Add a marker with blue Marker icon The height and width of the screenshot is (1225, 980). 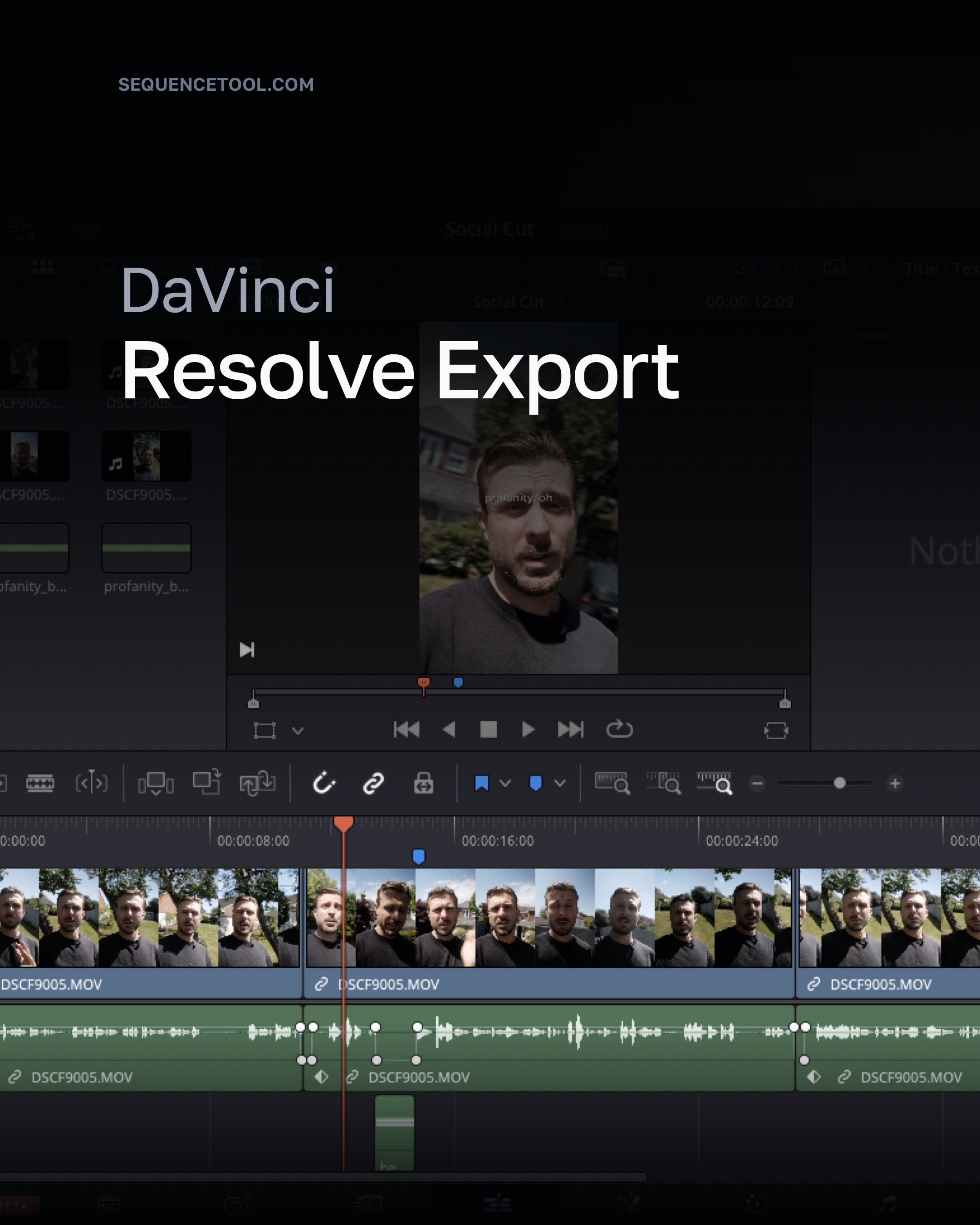click(x=535, y=784)
